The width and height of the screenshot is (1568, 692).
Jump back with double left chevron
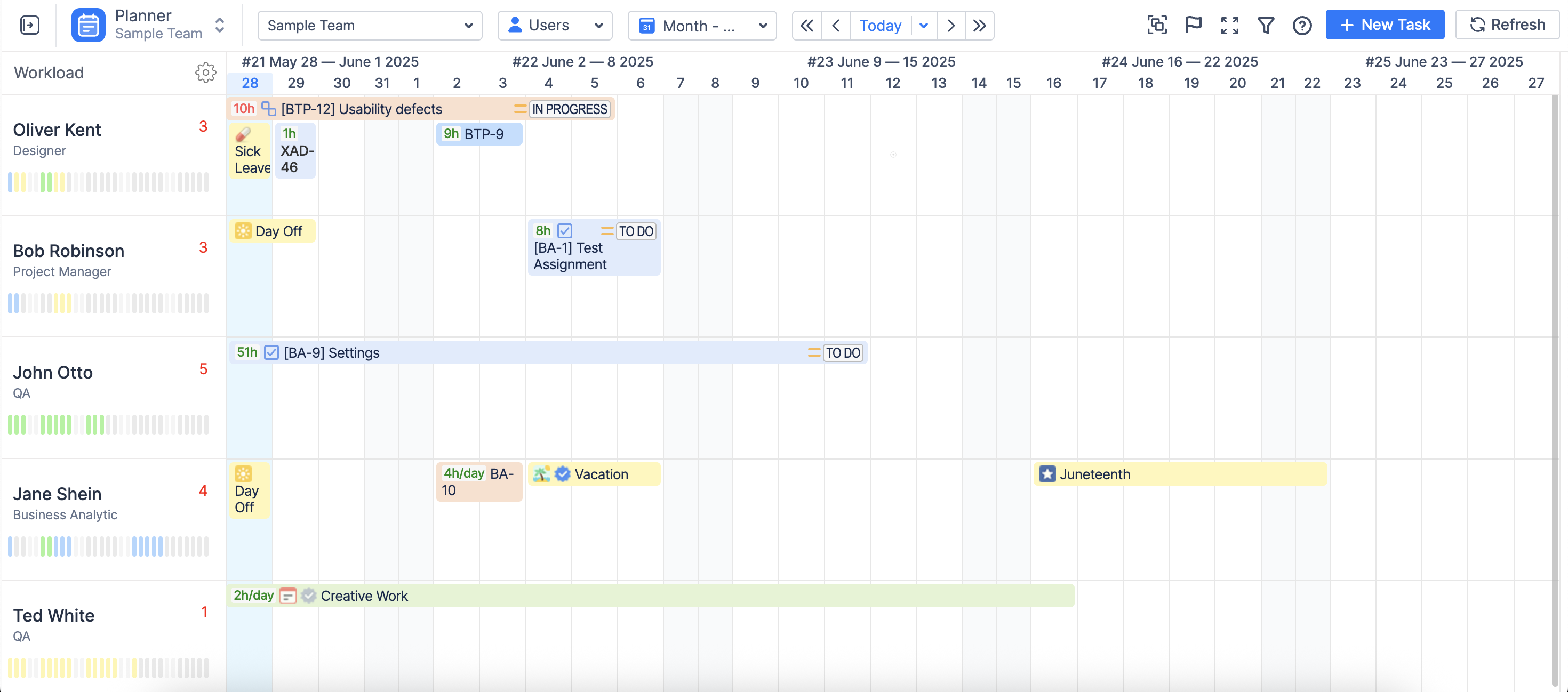(806, 26)
